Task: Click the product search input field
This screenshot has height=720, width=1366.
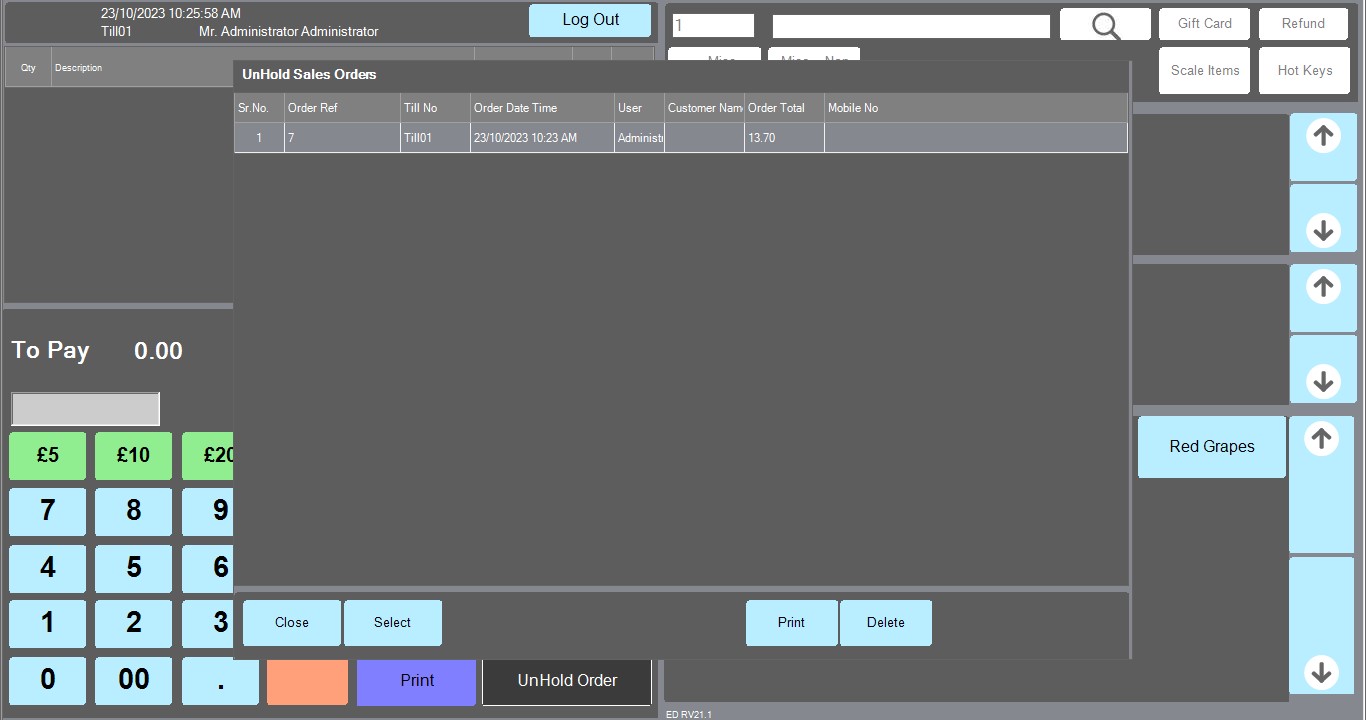Action: coord(910,26)
